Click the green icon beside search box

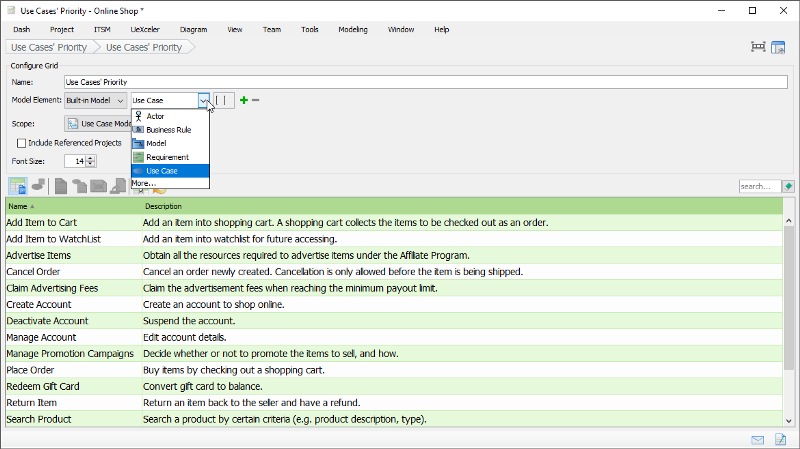(789, 186)
